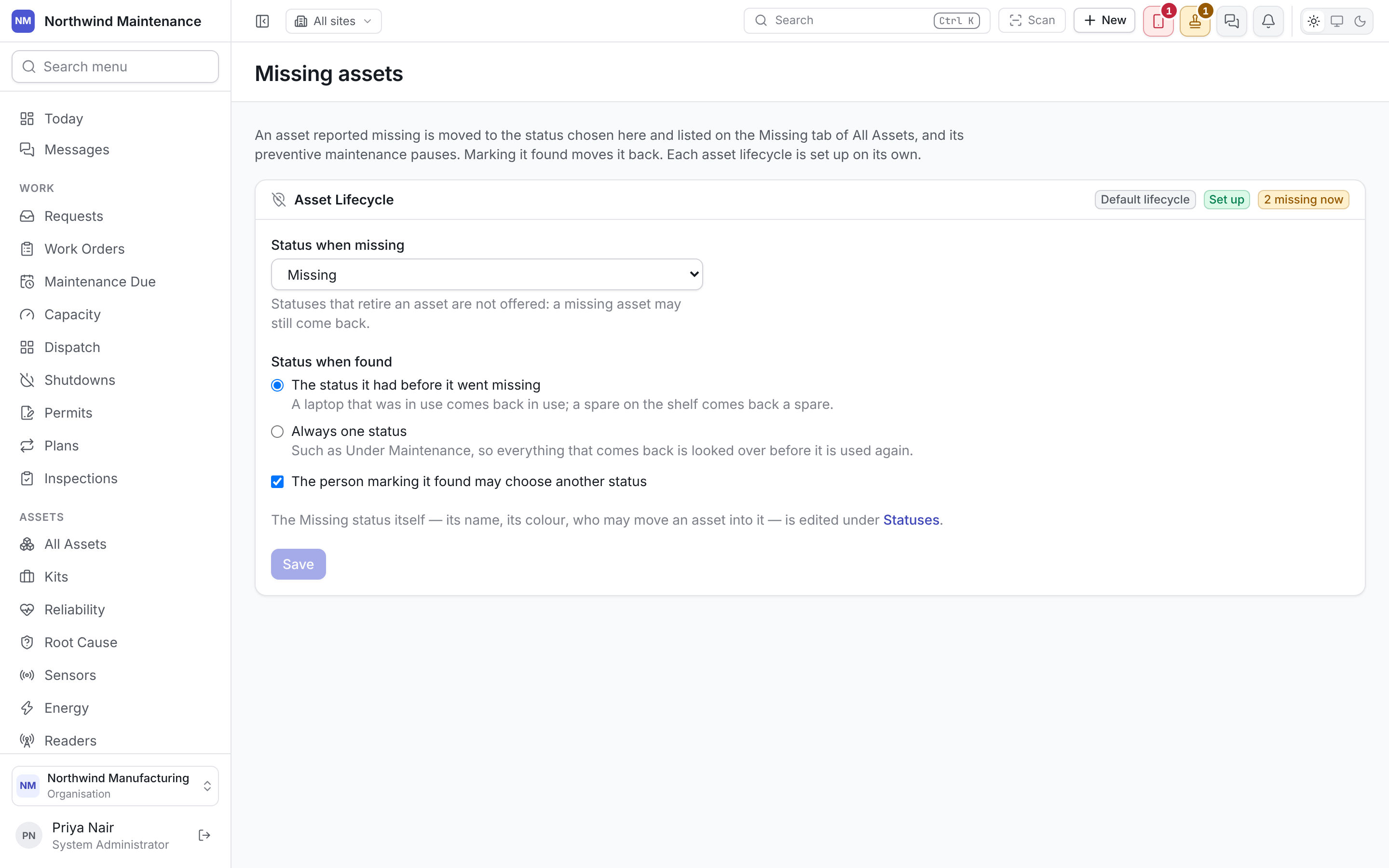Click the New button
Screen dimensions: 1389x868
pyautogui.click(x=1104, y=21)
